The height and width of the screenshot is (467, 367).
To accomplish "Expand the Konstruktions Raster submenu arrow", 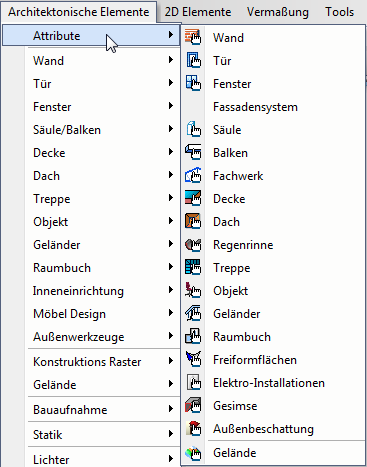I will click(x=171, y=361).
